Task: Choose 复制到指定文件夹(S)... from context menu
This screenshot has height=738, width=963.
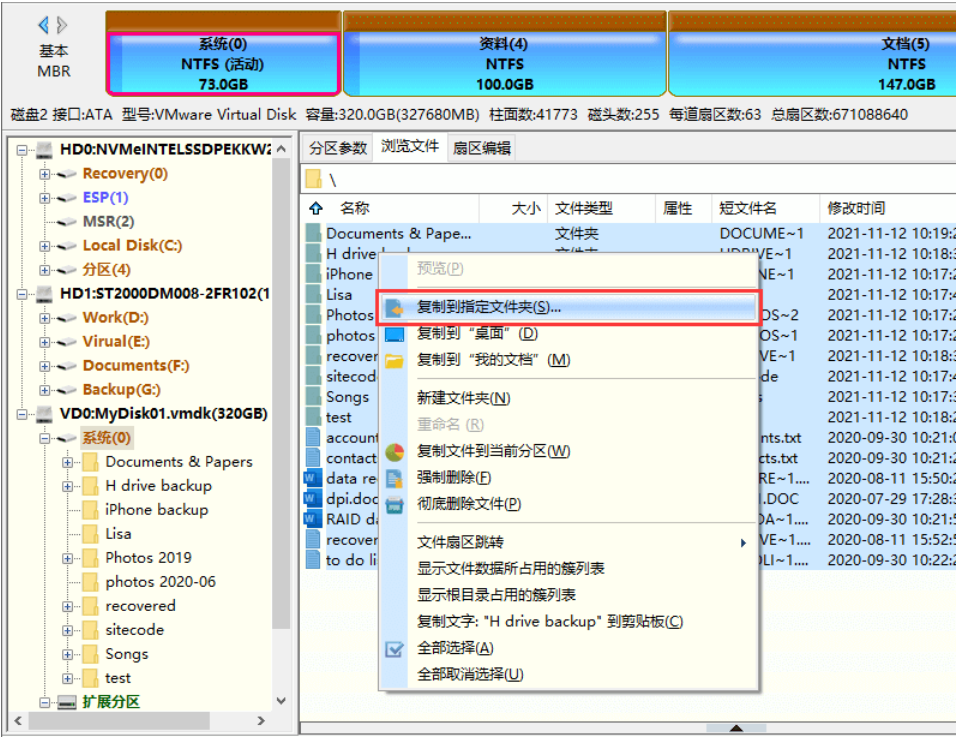Action: (567, 308)
